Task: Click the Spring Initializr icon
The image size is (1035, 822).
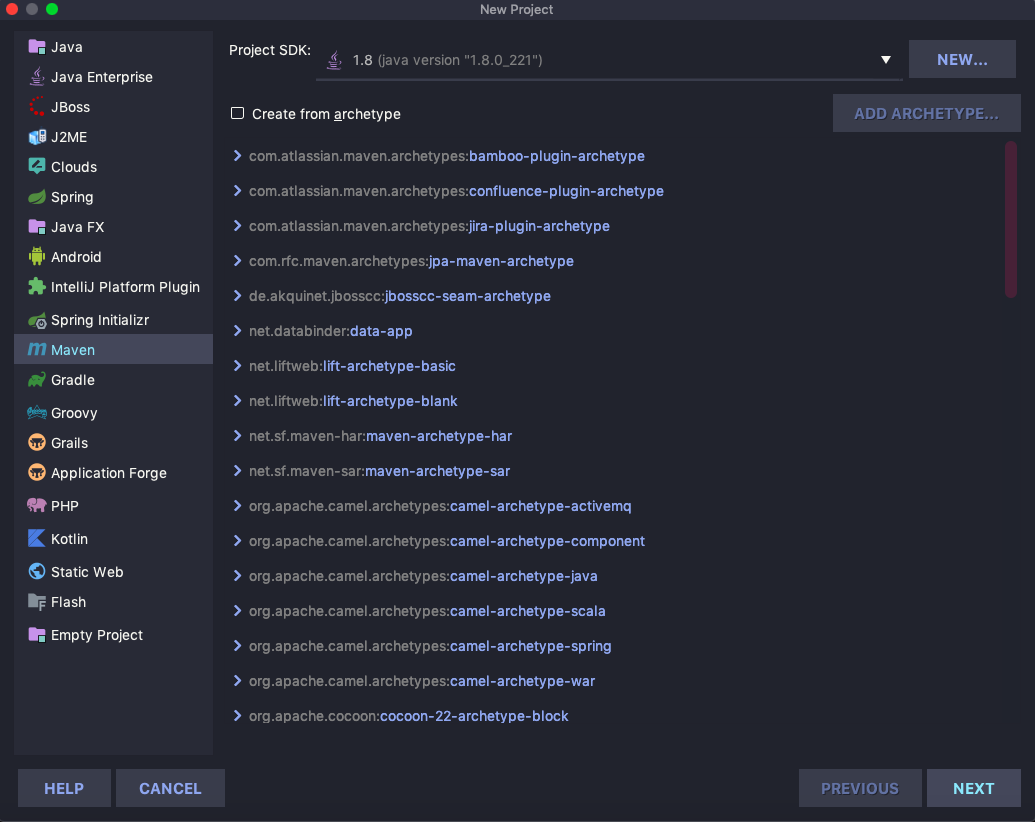Action: (37, 320)
